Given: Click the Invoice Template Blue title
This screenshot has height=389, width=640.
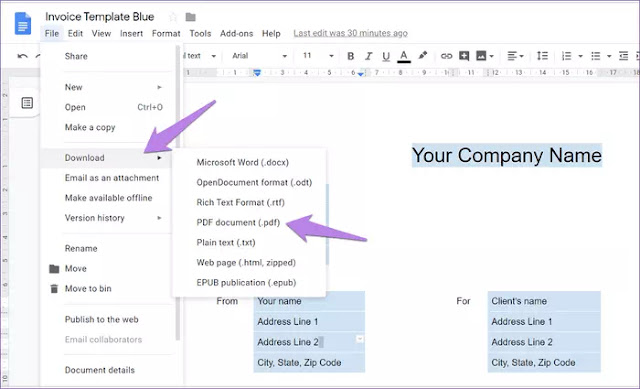Looking at the screenshot, I should 100,17.
